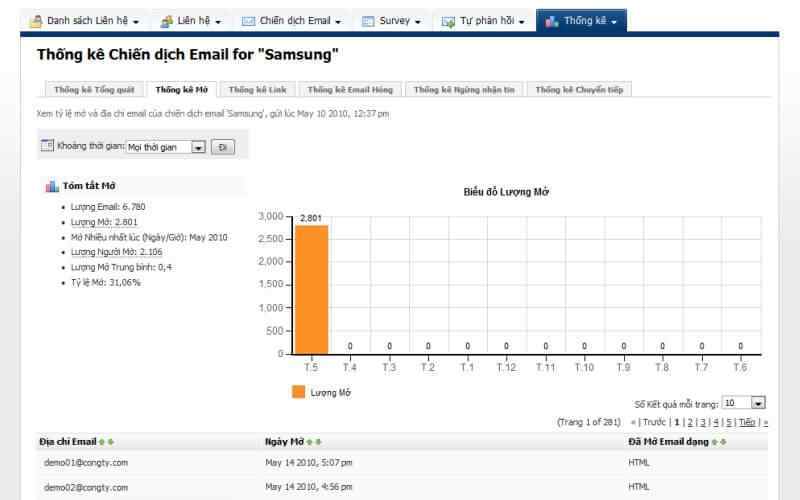Open the Thống kê Email Hỏng tab
Screen dimensions: 800x500
pyautogui.click(x=350, y=90)
